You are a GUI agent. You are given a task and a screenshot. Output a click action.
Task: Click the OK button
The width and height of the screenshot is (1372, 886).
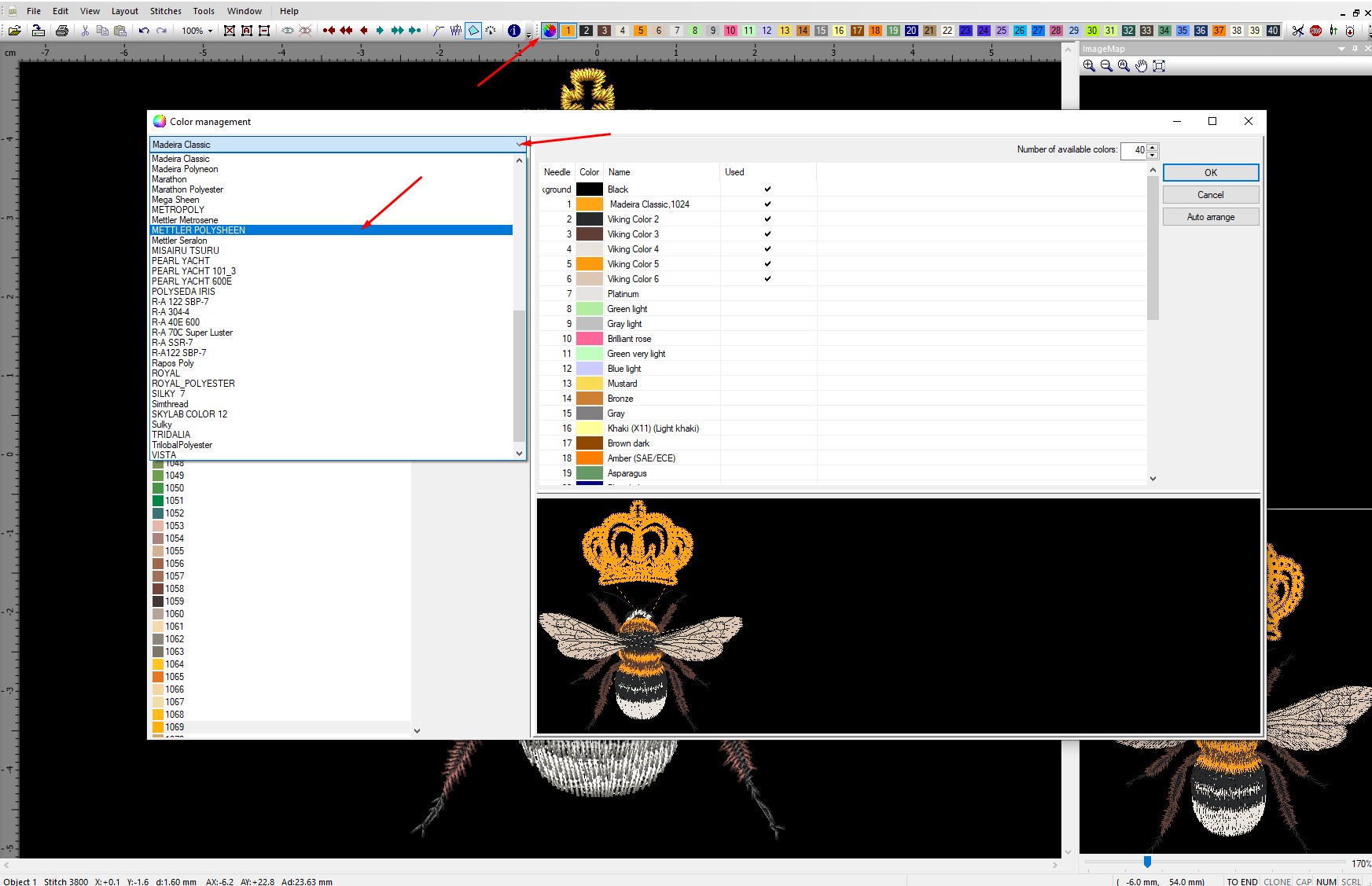tap(1210, 173)
